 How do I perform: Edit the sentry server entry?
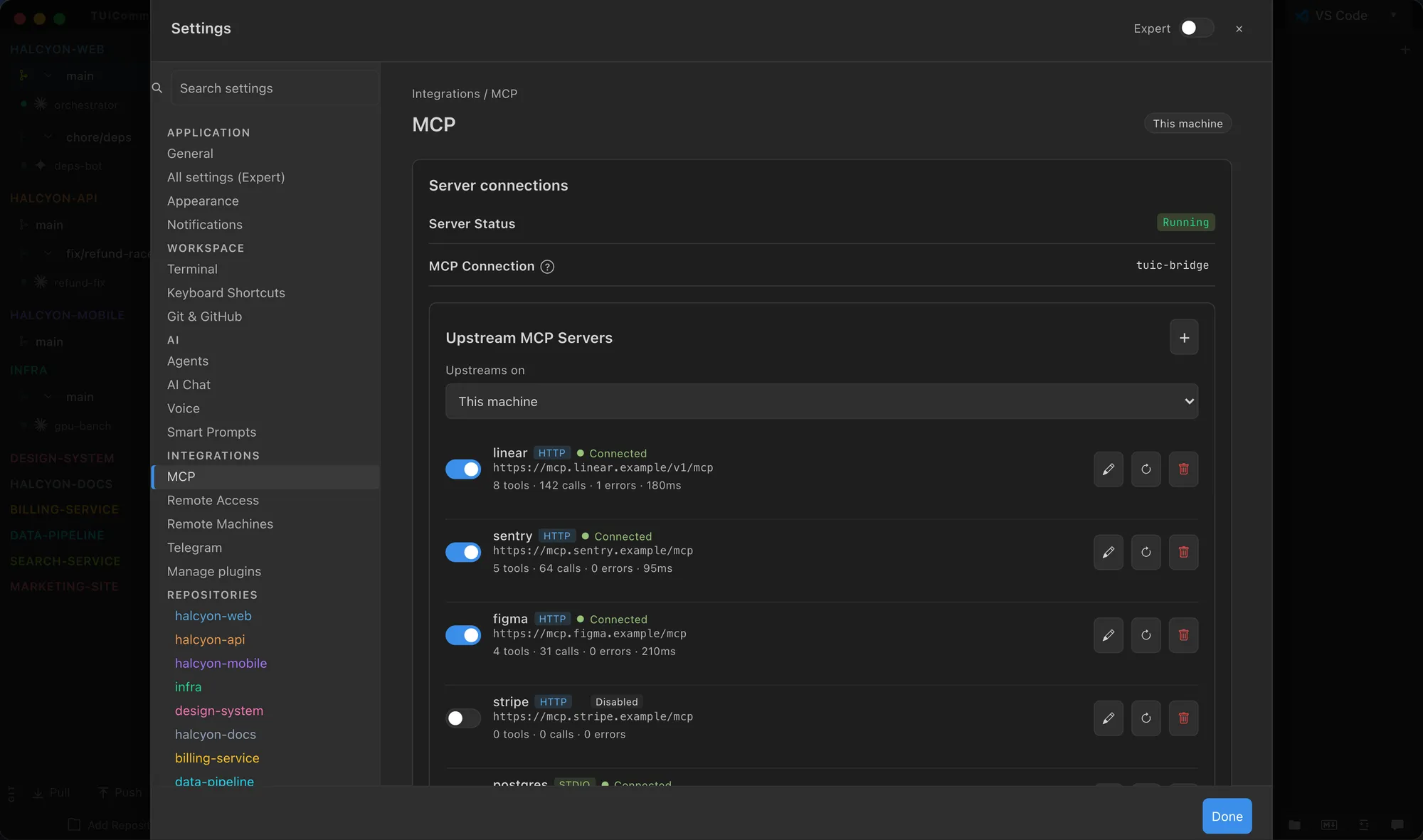(x=1108, y=553)
